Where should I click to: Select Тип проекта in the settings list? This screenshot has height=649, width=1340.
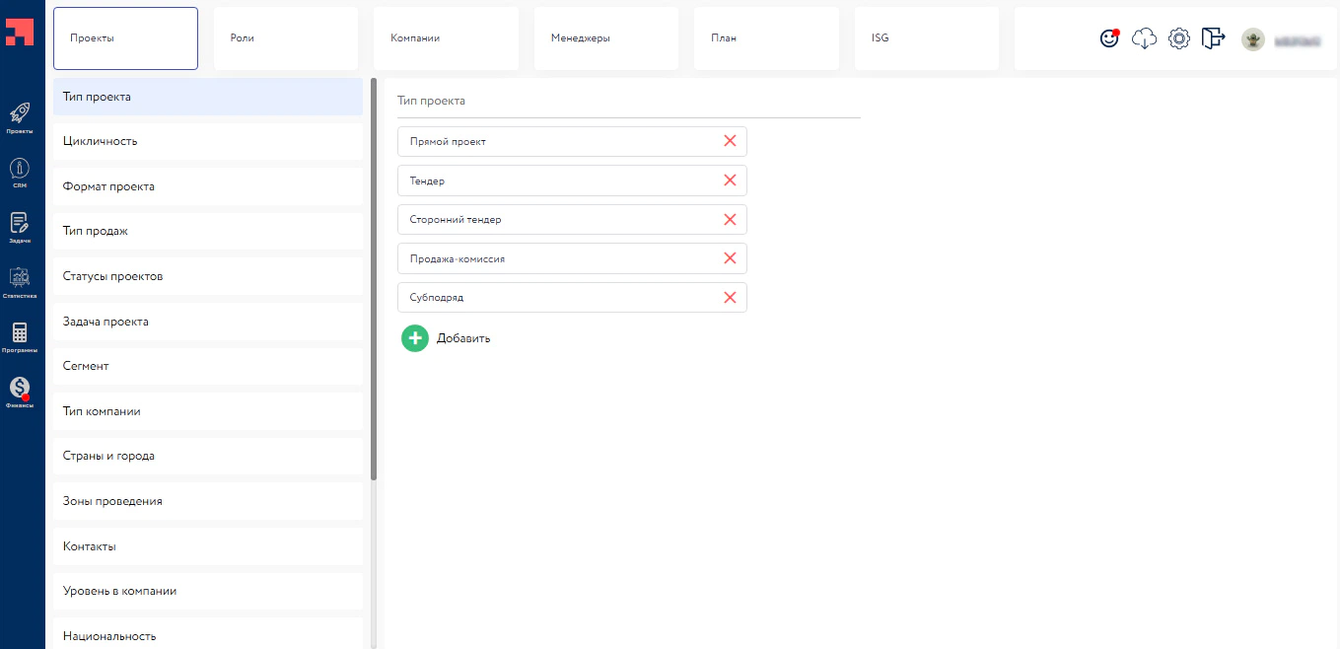coord(208,97)
